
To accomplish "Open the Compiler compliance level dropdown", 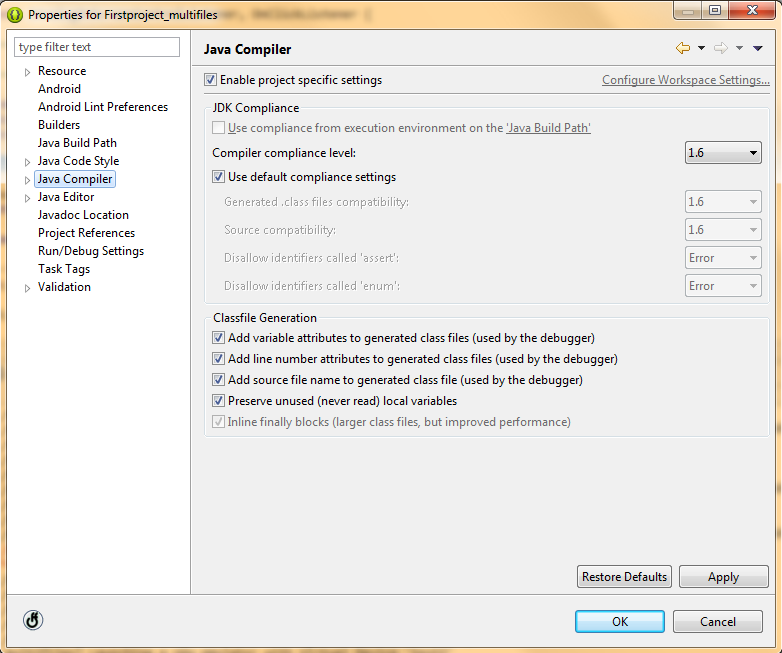I will pyautogui.click(x=723, y=153).
